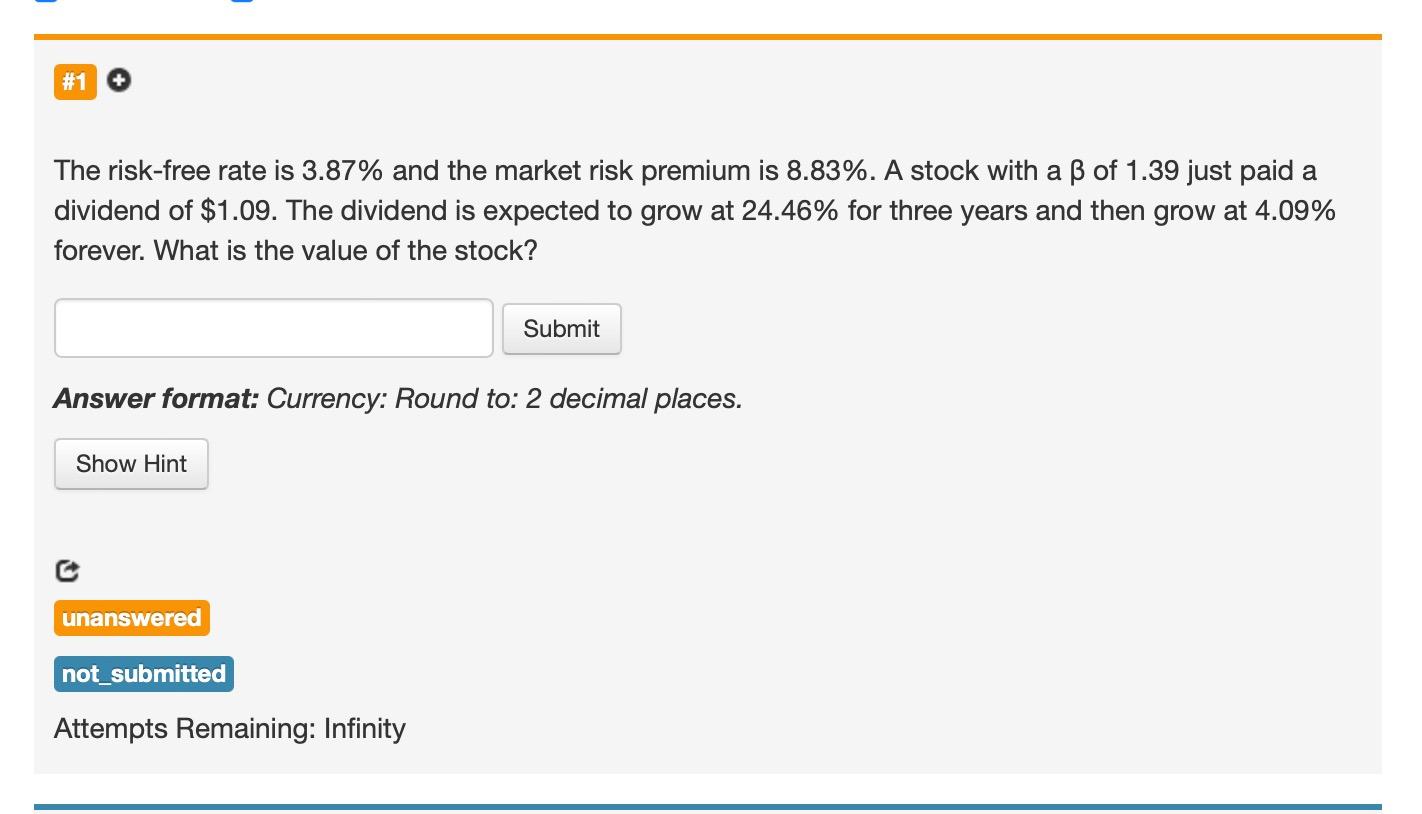Click the orange progress bar above question #1
The height and width of the screenshot is (814, 1422).
point(707,36)
